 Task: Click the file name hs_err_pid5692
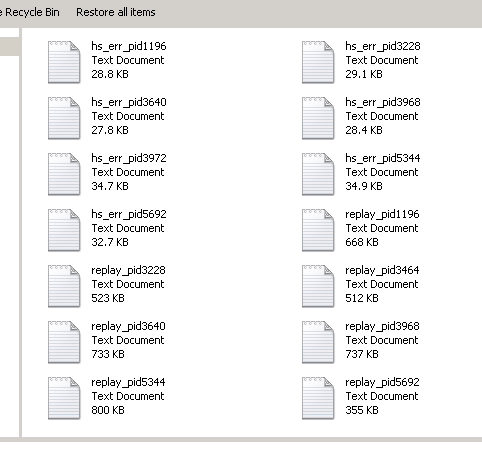[129, 214]
